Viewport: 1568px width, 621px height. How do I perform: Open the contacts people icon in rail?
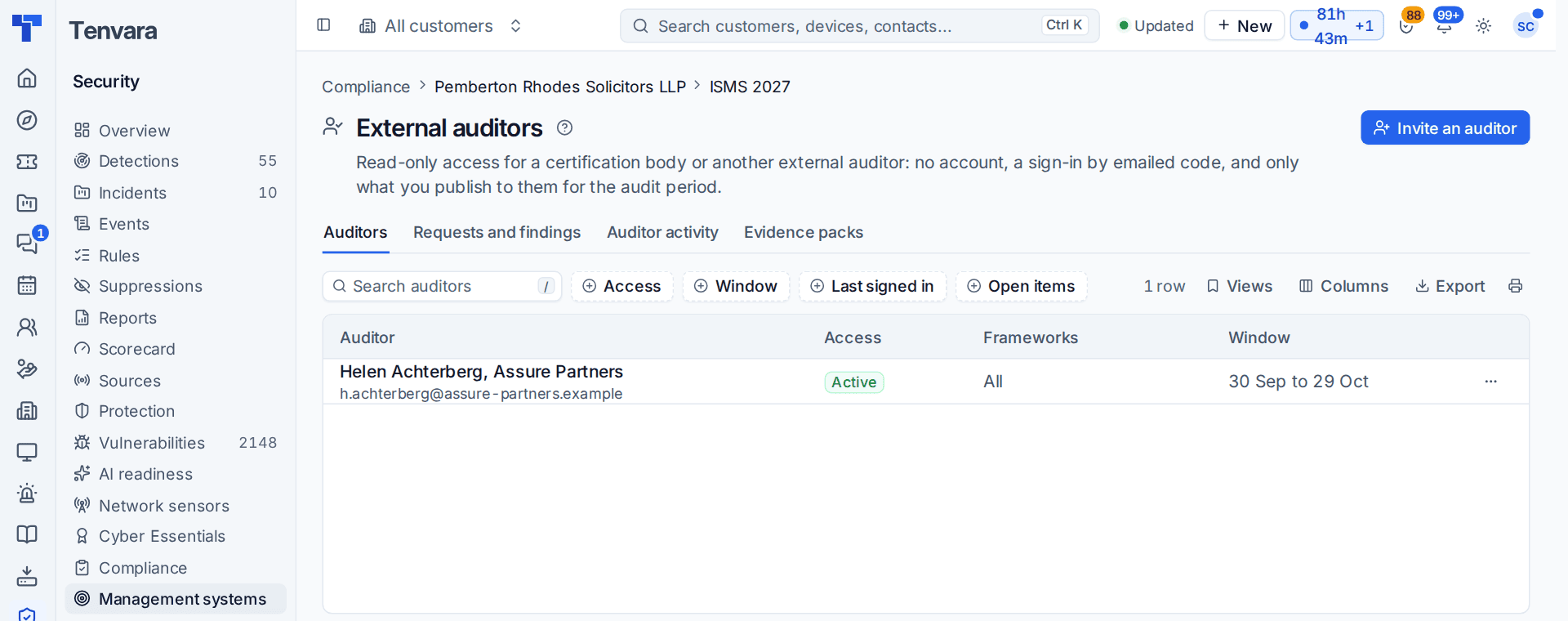(x=27, y=327)
